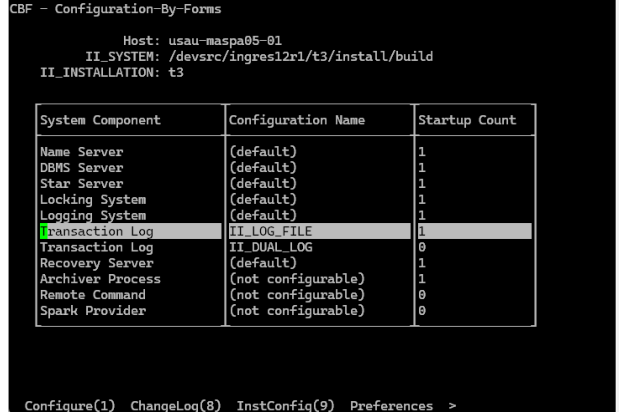Expand more menu options with > arrow

tap(453, 405)
